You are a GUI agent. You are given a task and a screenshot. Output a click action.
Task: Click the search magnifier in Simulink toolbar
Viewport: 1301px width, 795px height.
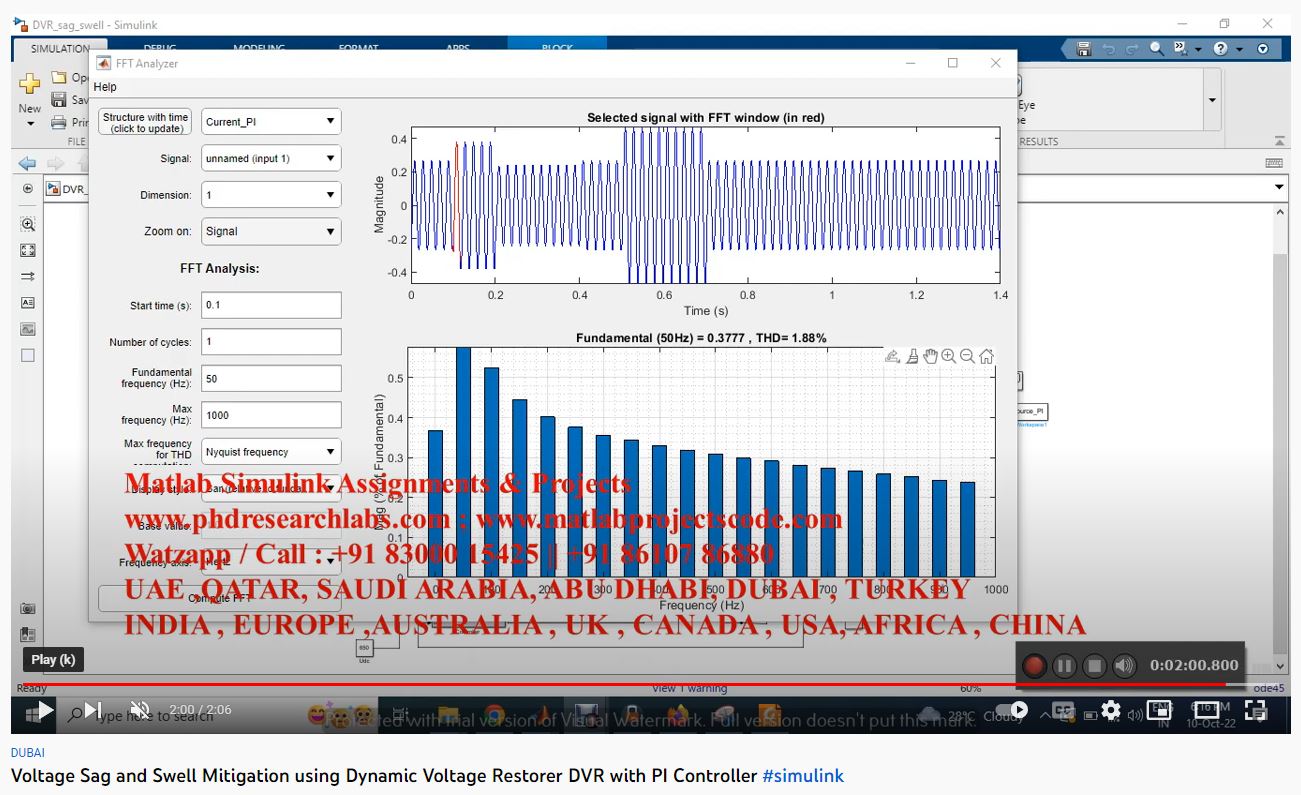coord(1156,49)
